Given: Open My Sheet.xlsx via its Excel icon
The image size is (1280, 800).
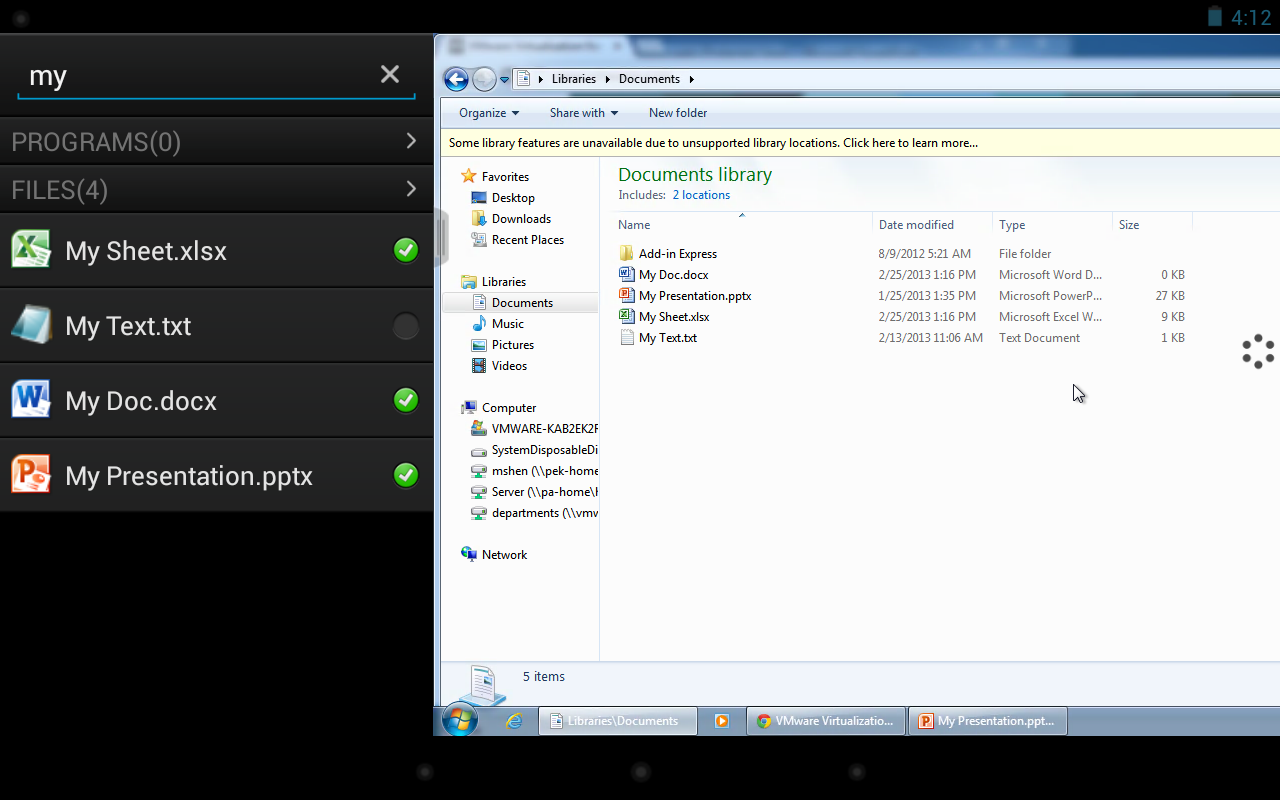Looking at the screenshot, I should click(29, 250).
